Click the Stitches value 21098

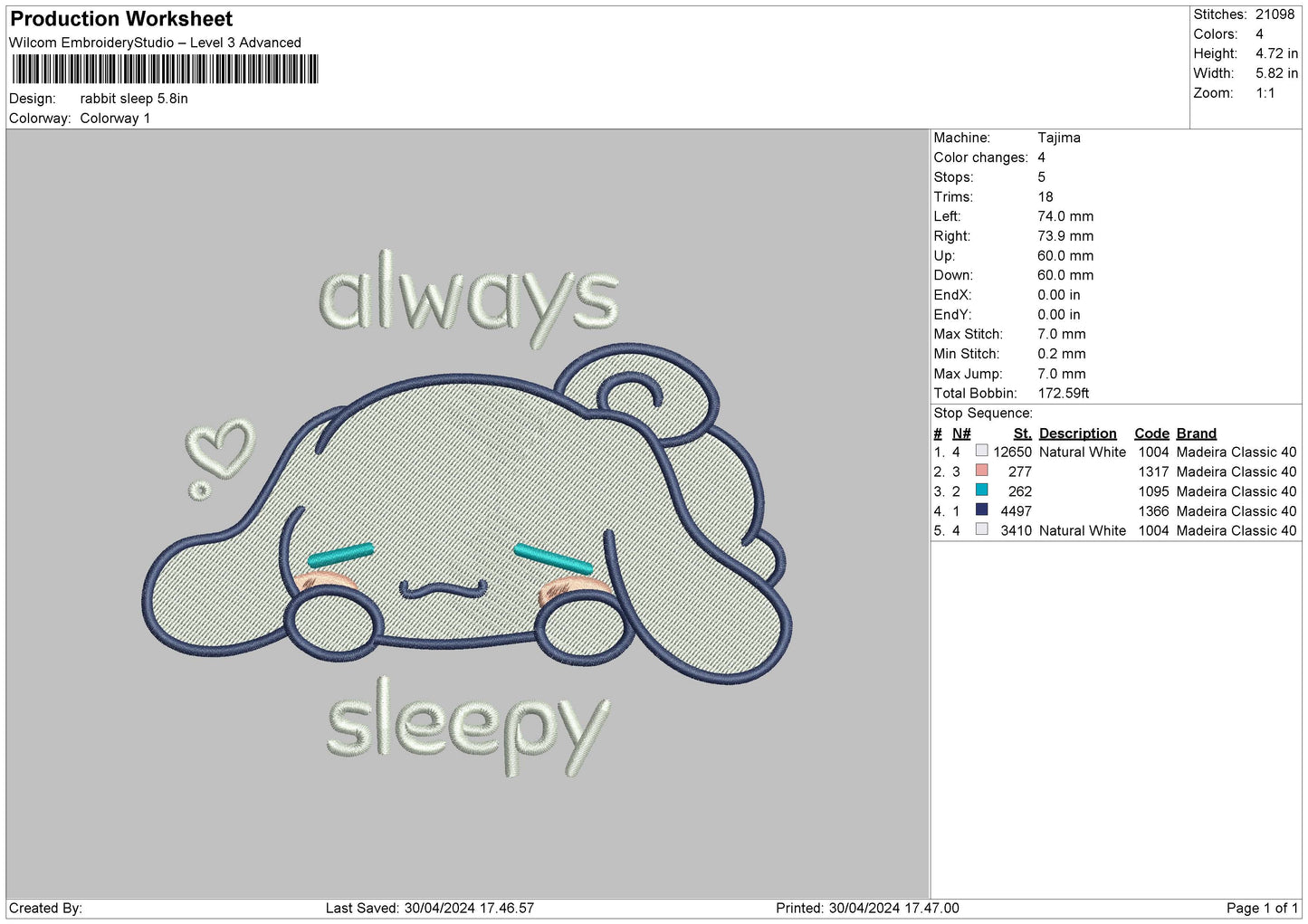pyautogui.click(x=1275, y=14)
